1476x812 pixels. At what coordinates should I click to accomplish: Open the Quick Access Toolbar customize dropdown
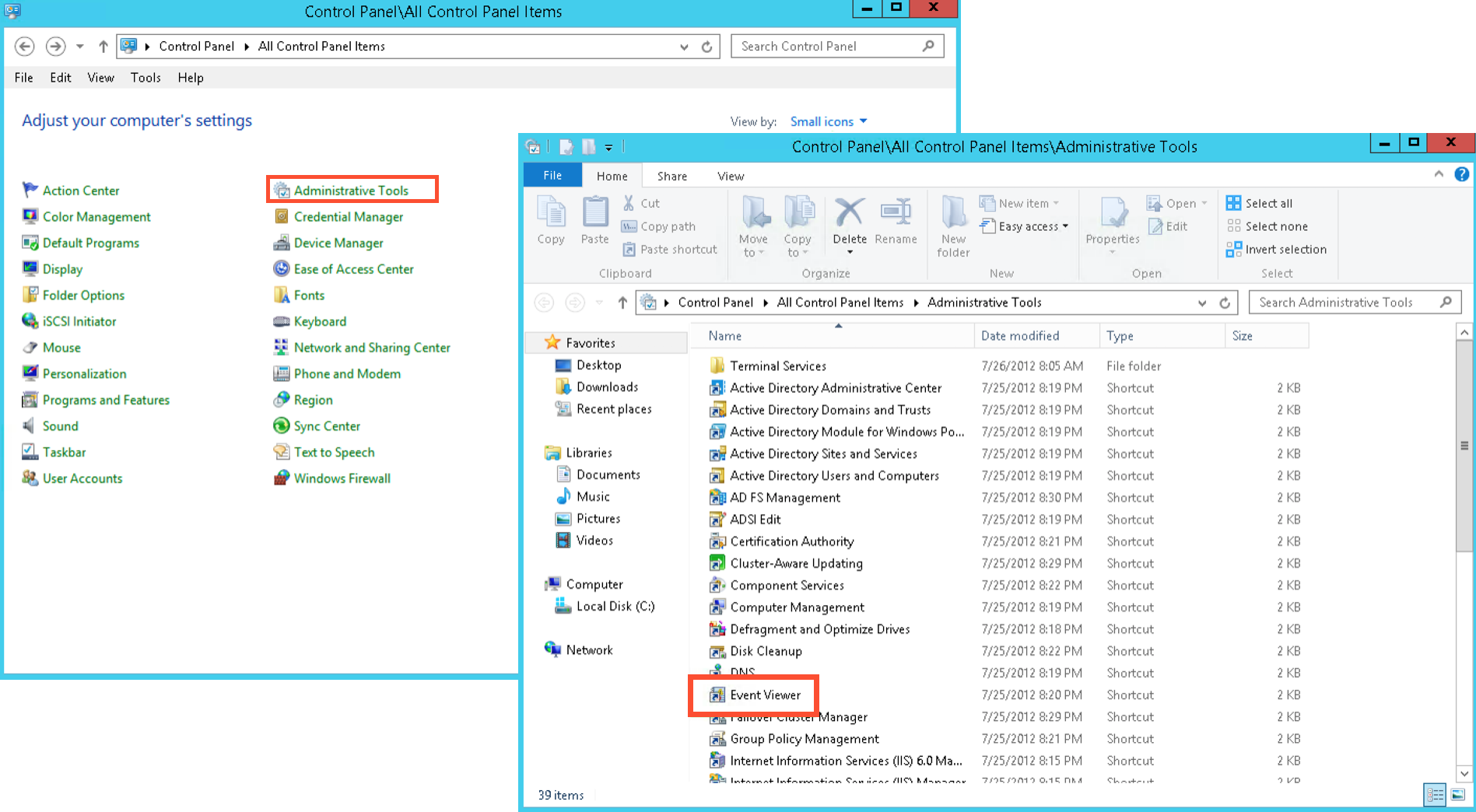click(x=608, y=147)
